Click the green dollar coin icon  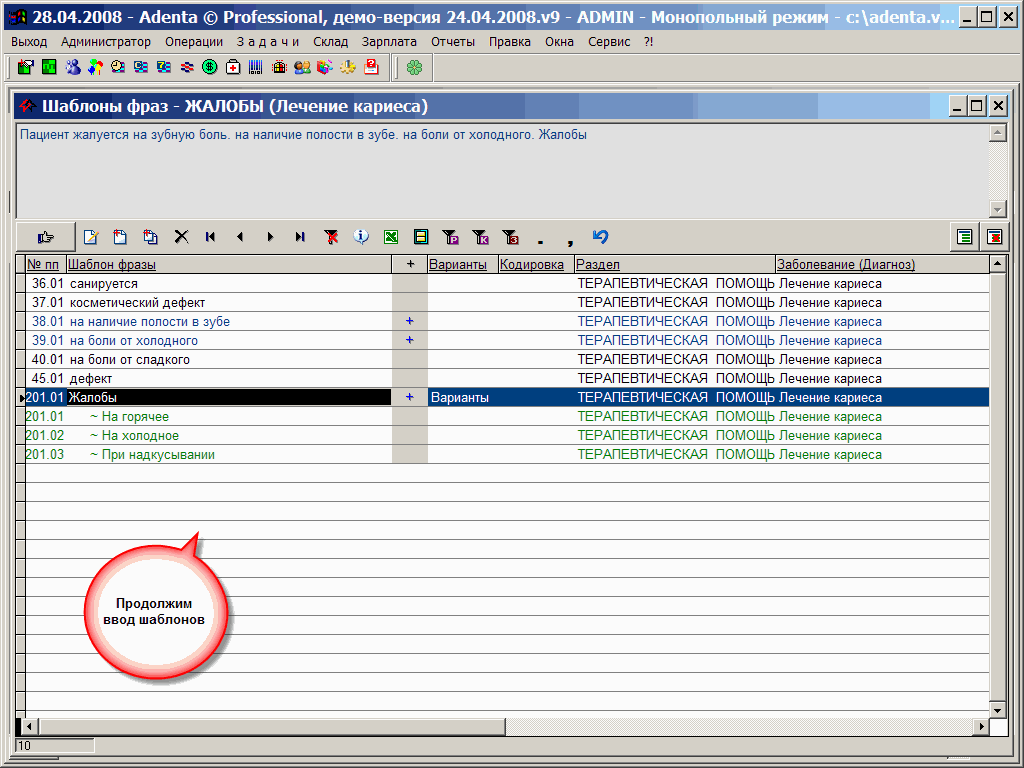tap(210, 67)
